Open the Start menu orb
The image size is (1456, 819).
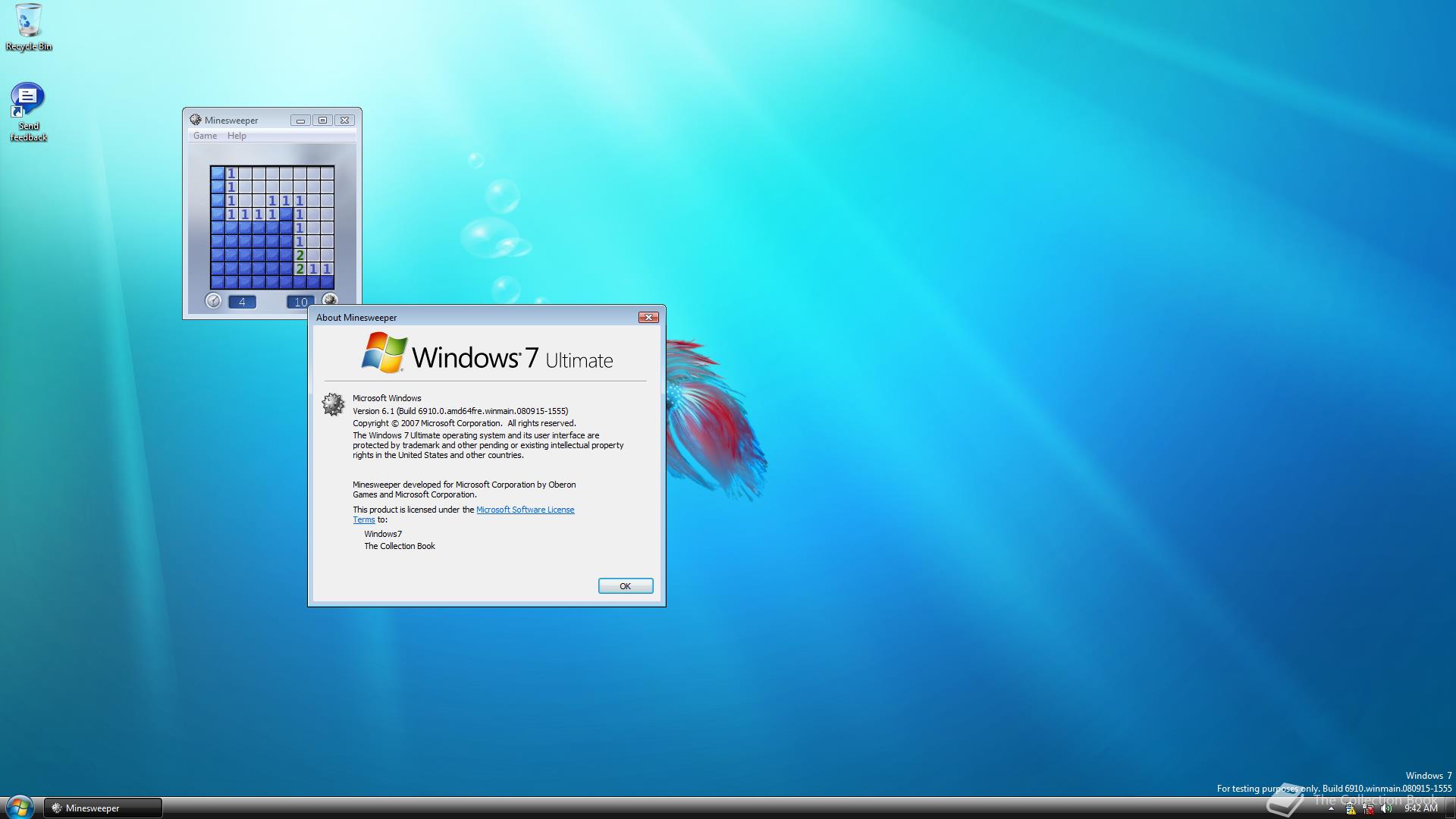19,807
